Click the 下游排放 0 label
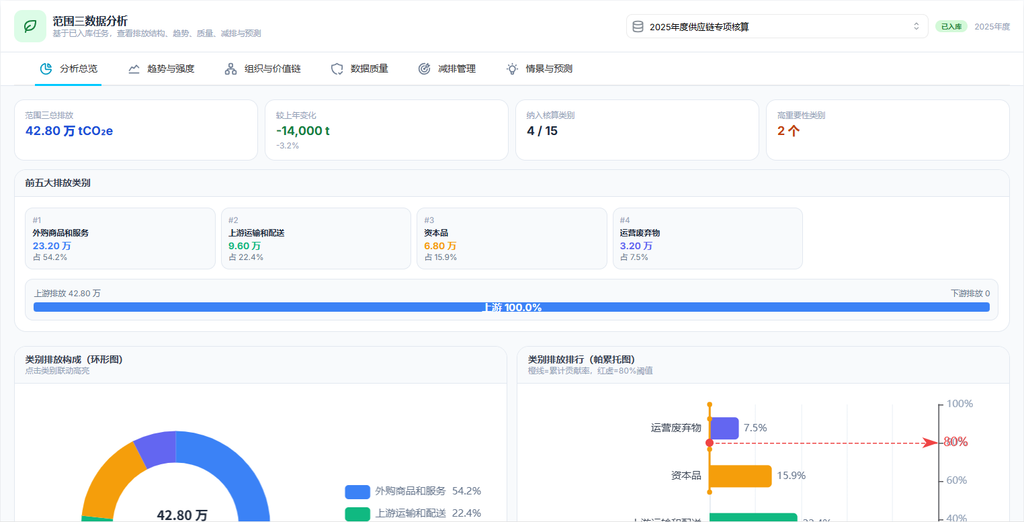This screenshot has width=1024, height=522. [x=970, y=294]
